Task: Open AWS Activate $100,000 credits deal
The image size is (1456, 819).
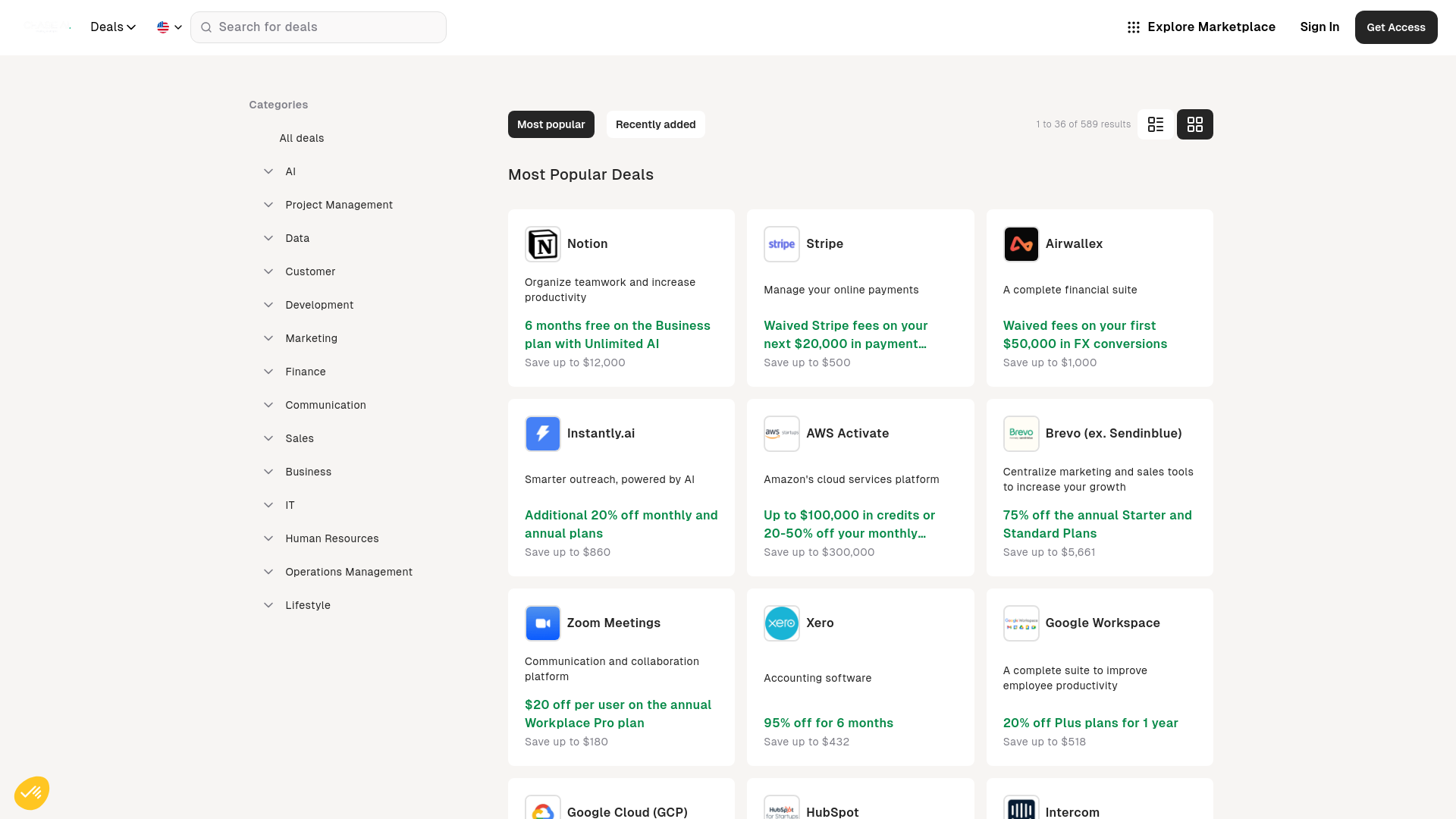Action: (x=849, y=524)
